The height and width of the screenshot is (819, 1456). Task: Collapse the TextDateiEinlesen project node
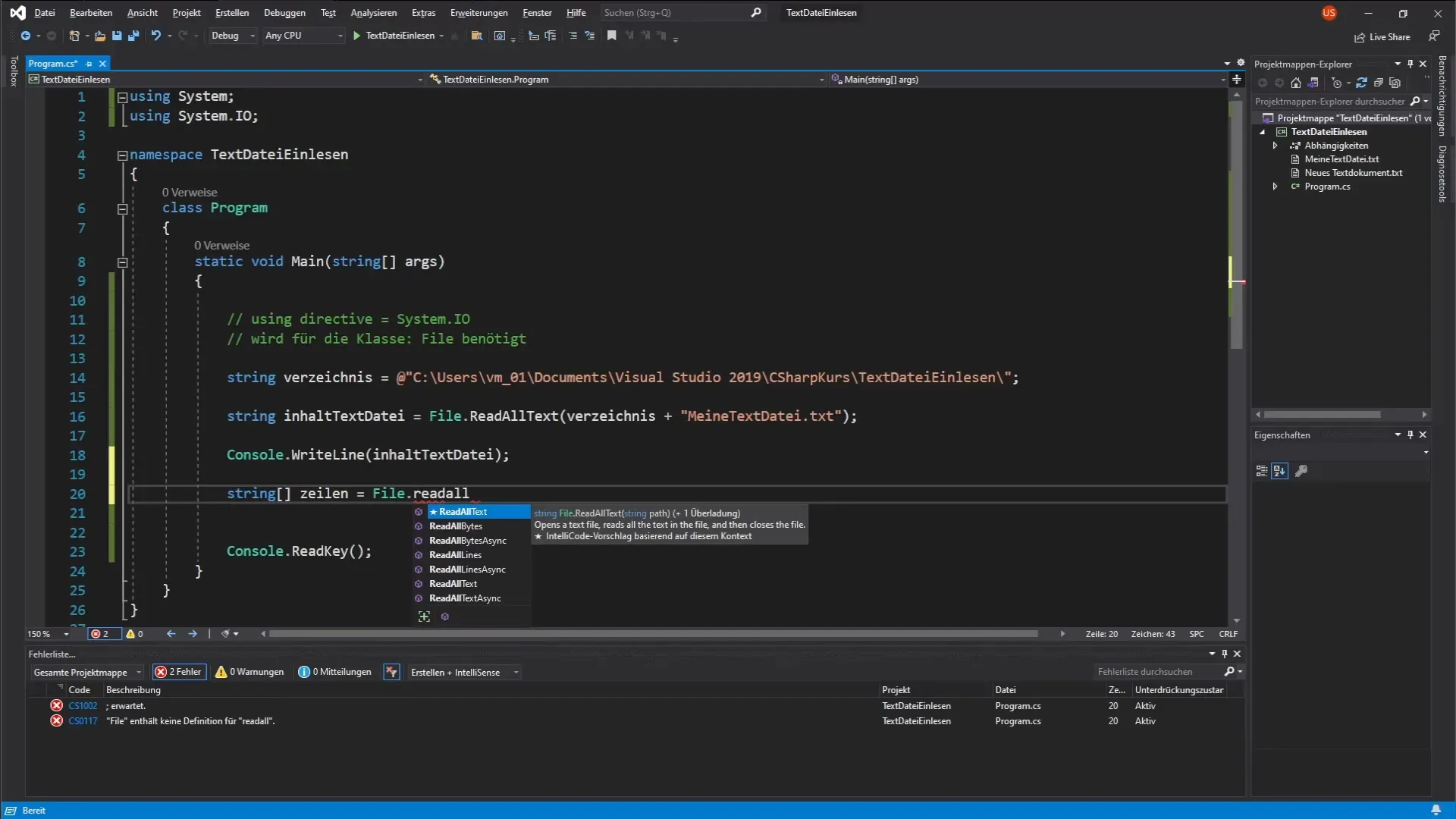pyautogui.click(x=1263, y=132)
